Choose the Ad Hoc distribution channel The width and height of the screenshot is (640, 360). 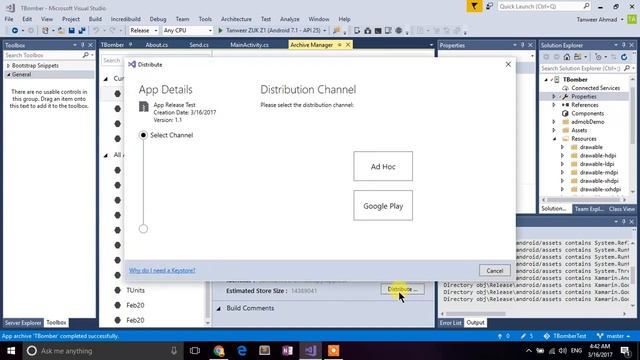click(x=383, y=166)
